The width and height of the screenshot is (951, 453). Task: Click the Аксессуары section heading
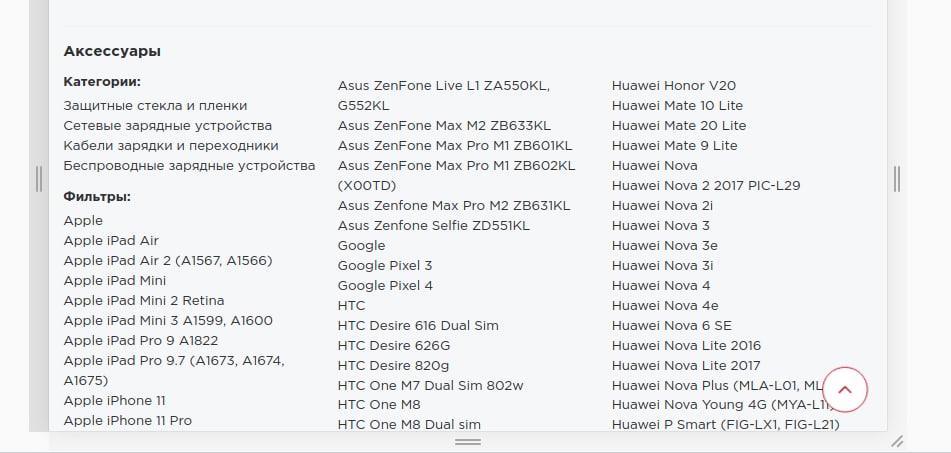(112, 52)
